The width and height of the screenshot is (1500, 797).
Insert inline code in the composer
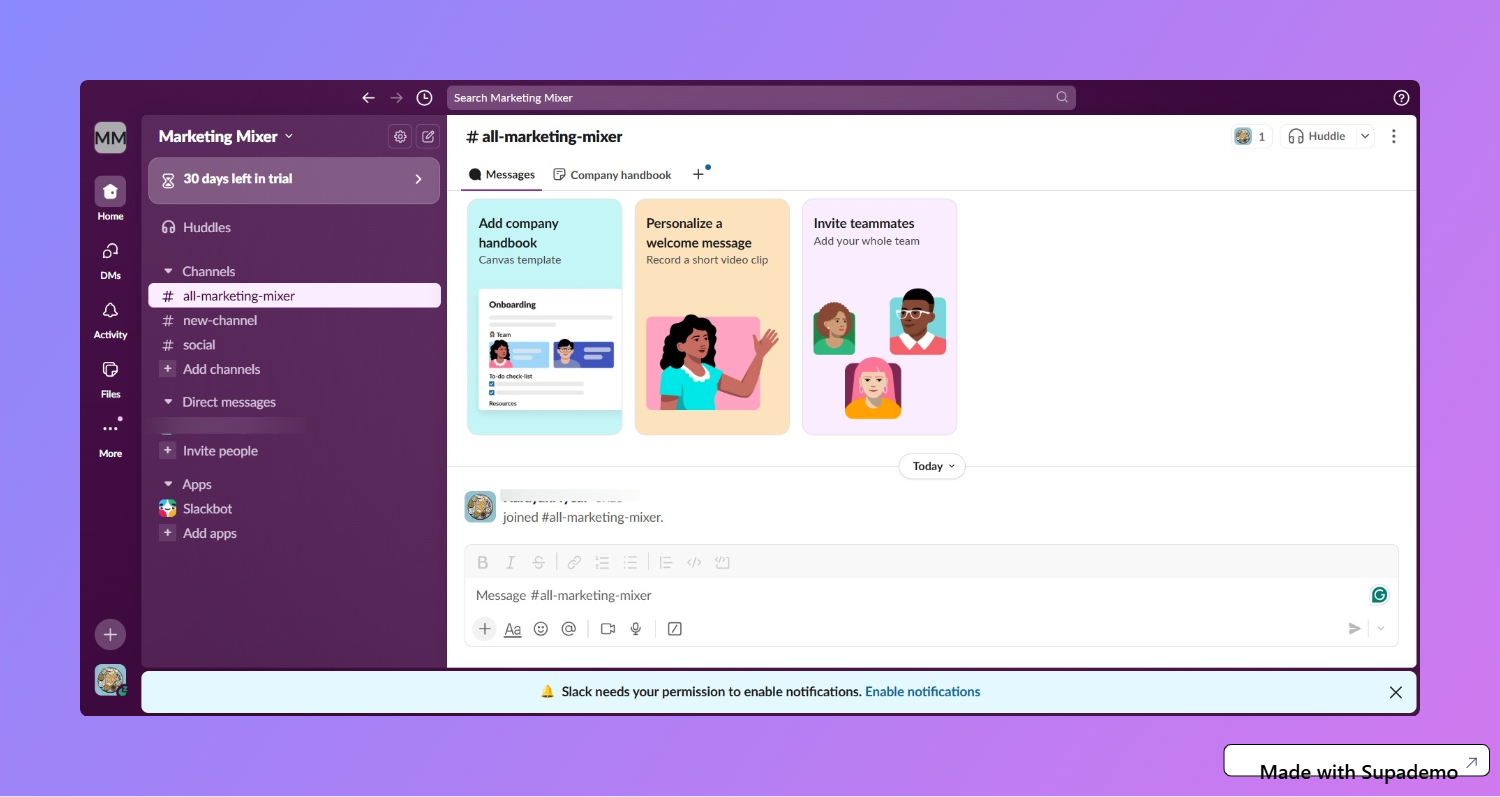[694, 562]
